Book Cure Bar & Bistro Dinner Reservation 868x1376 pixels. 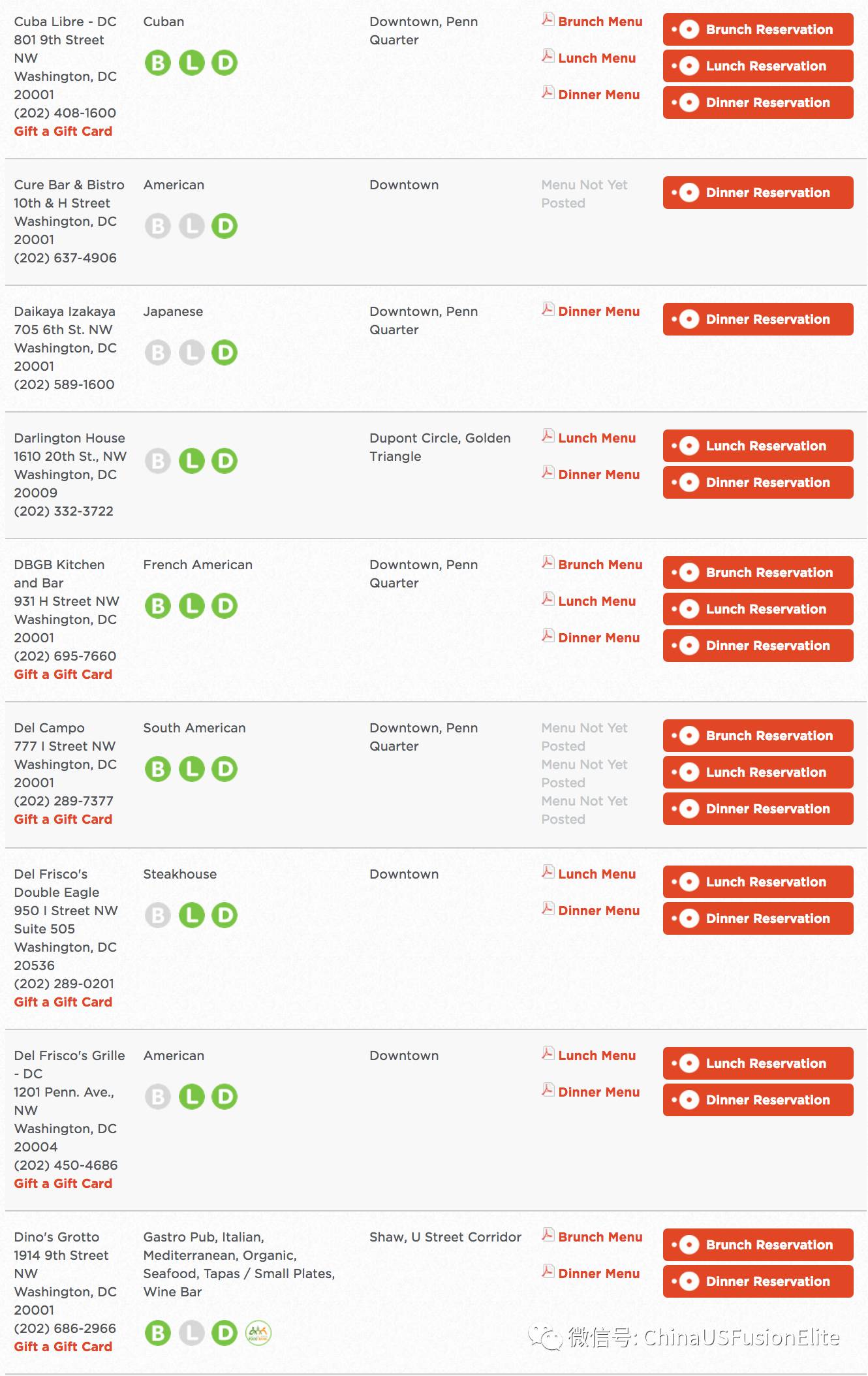(x=758, y=193)
